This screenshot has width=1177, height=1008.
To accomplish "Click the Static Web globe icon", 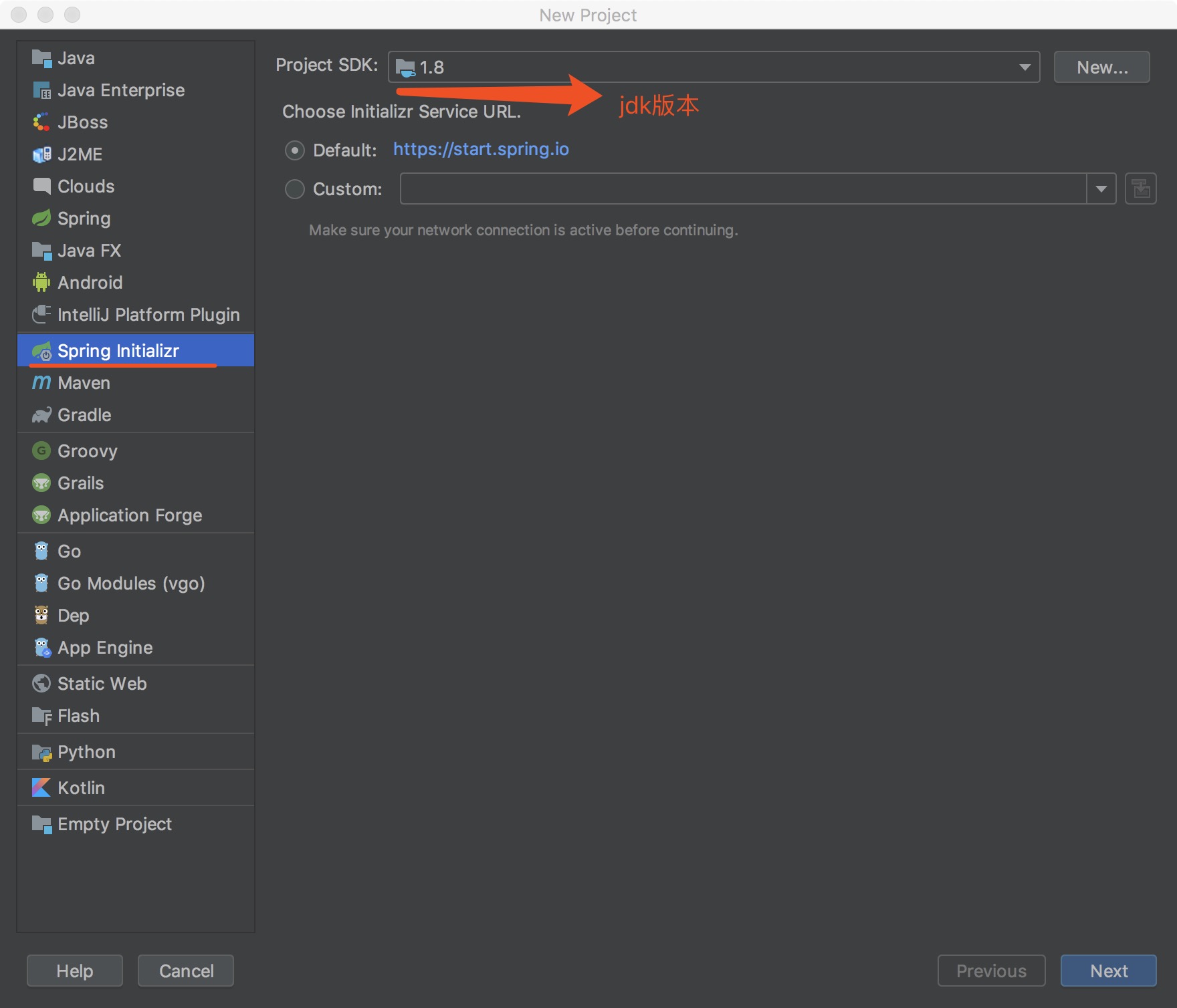I will (41, 684).
